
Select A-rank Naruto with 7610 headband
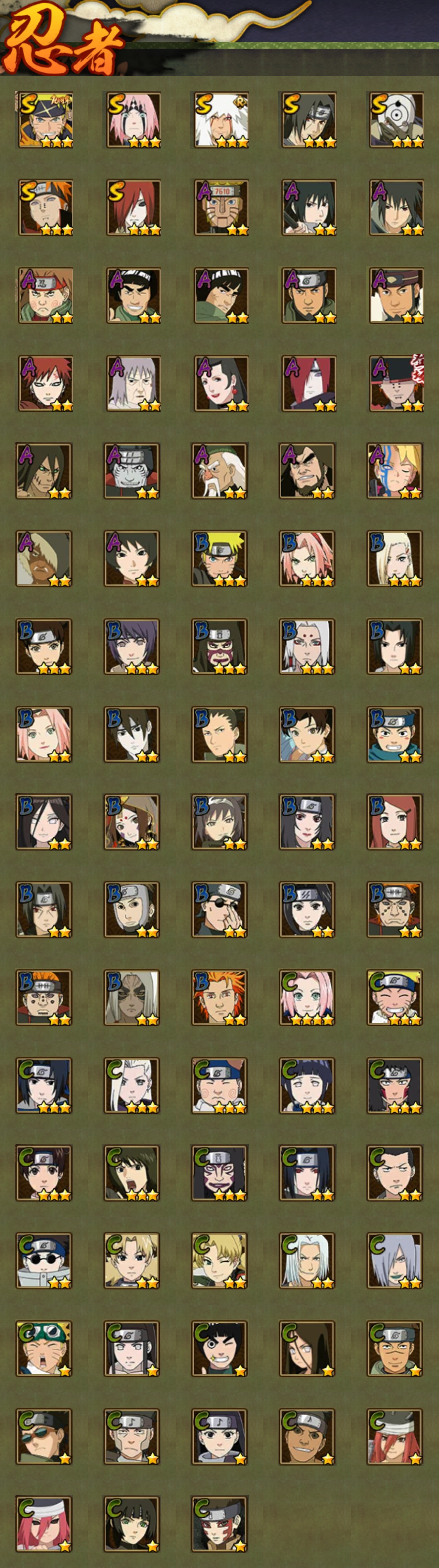(220, 208)
